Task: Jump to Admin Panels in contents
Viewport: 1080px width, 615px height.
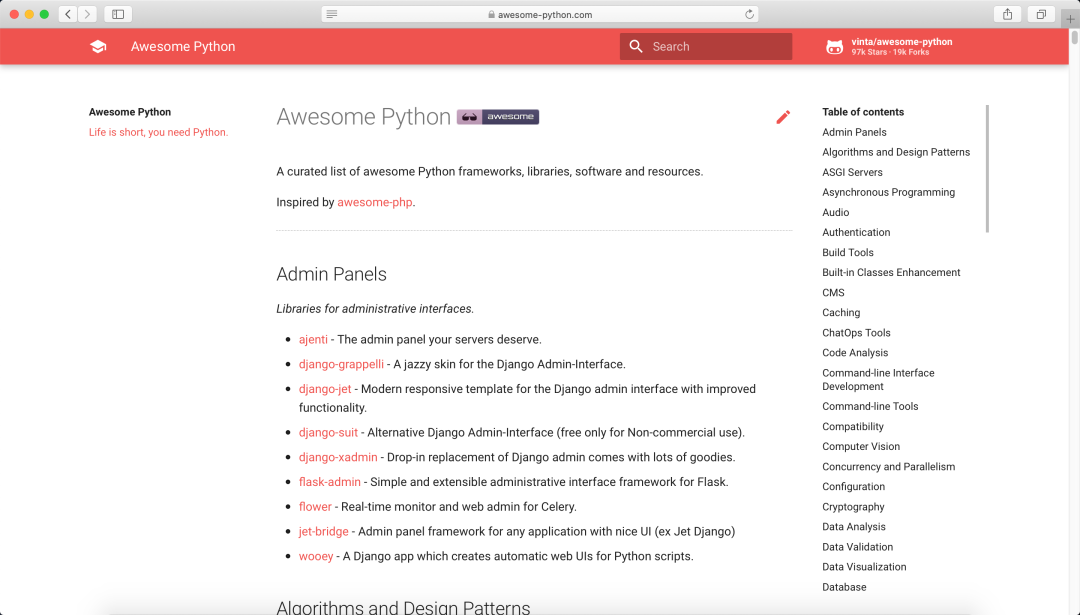Action: point(854,132)
